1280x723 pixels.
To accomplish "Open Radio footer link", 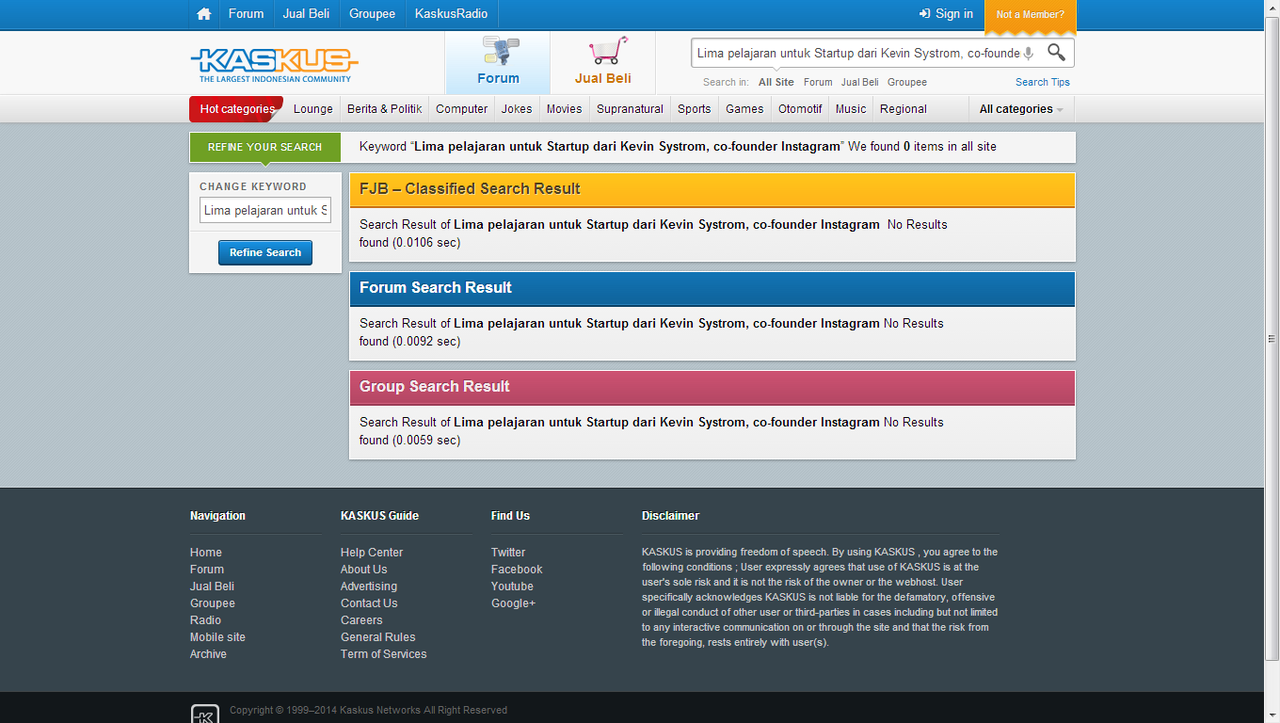I will 206,620.
